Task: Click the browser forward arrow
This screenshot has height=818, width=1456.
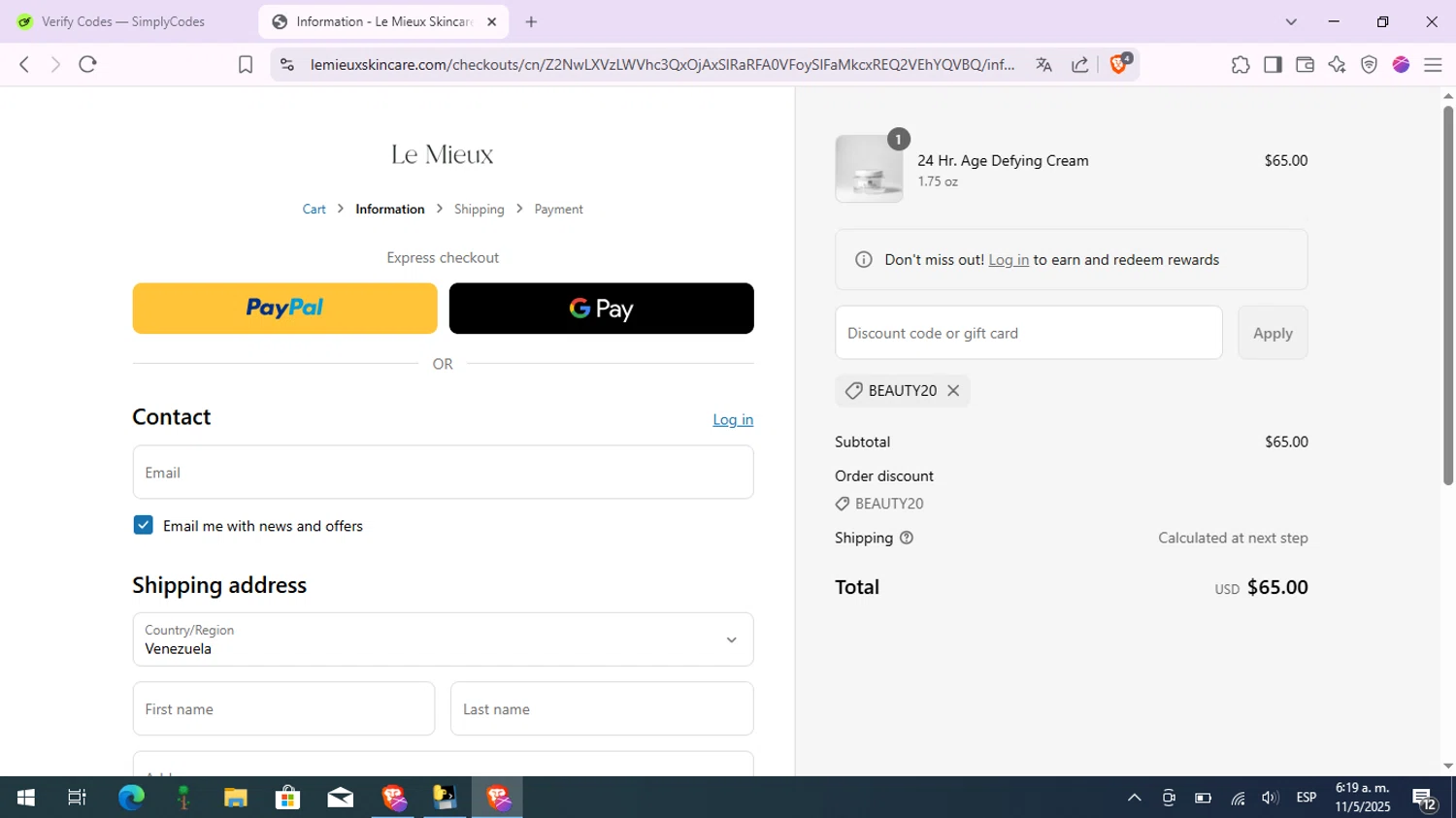Action: coord(55,64)
